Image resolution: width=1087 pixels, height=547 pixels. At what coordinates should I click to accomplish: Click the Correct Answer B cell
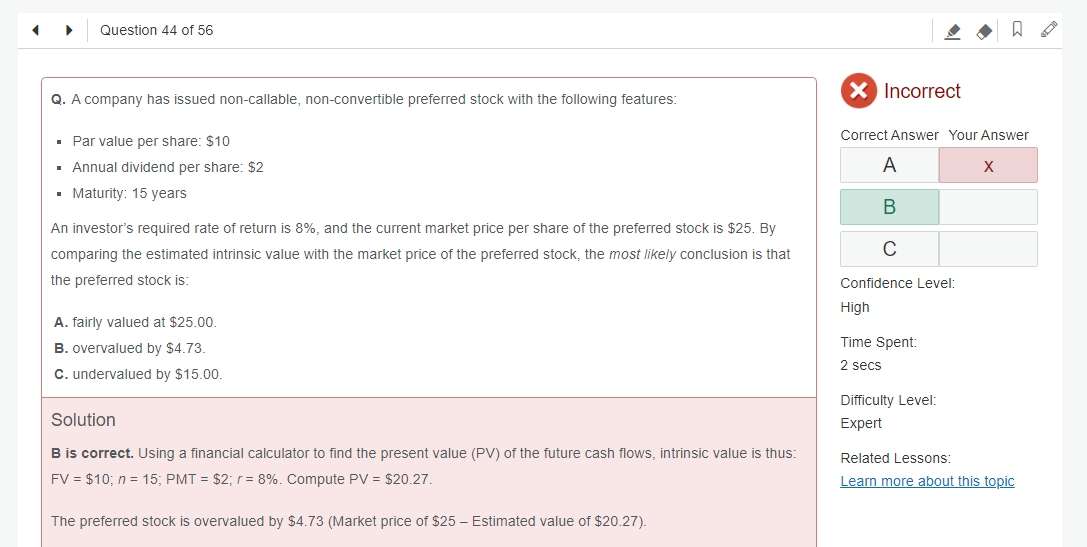click(x=889, y=207)
